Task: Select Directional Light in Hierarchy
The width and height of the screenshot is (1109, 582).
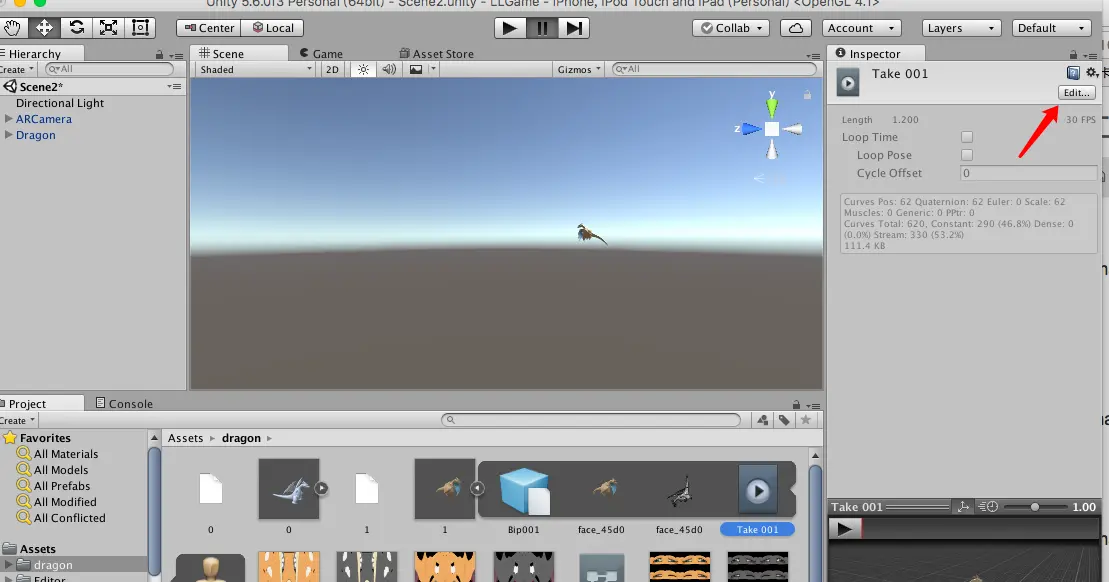Action: (x=59, y=103)
